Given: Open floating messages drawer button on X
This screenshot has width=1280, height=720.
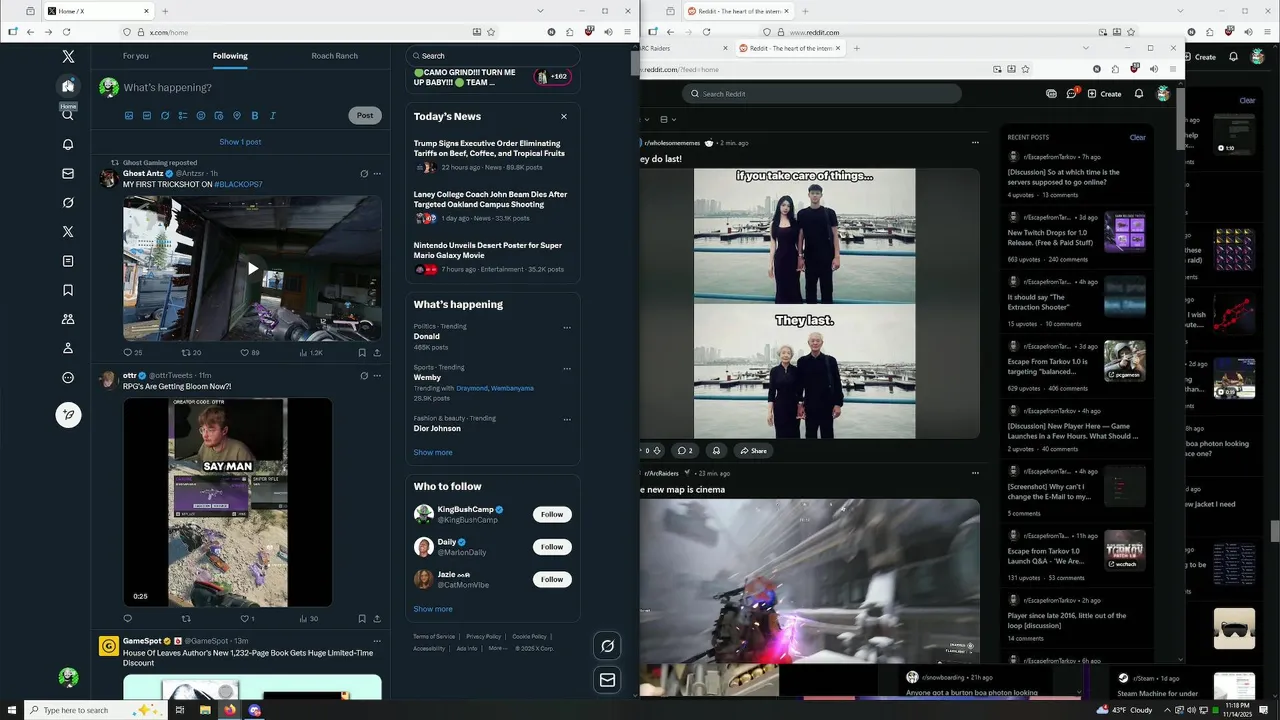Looking at the screenshot, I should pos(607,680).
